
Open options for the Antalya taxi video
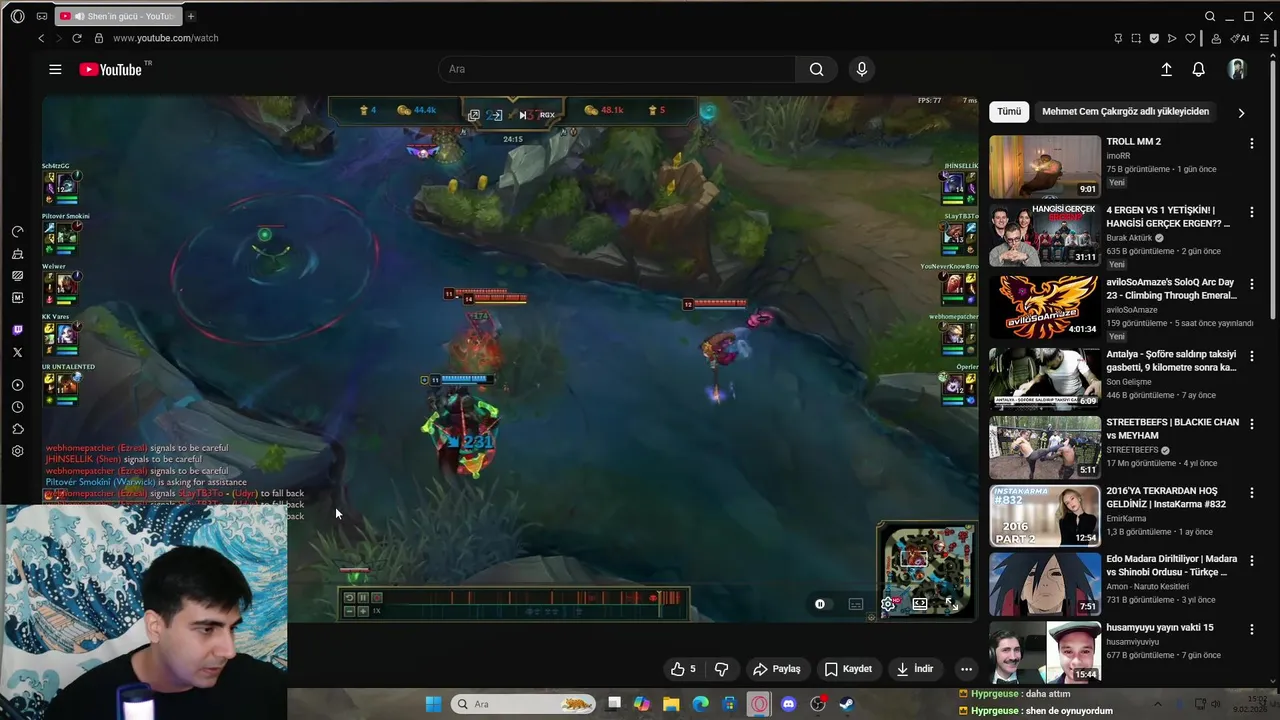[1251, 356]
